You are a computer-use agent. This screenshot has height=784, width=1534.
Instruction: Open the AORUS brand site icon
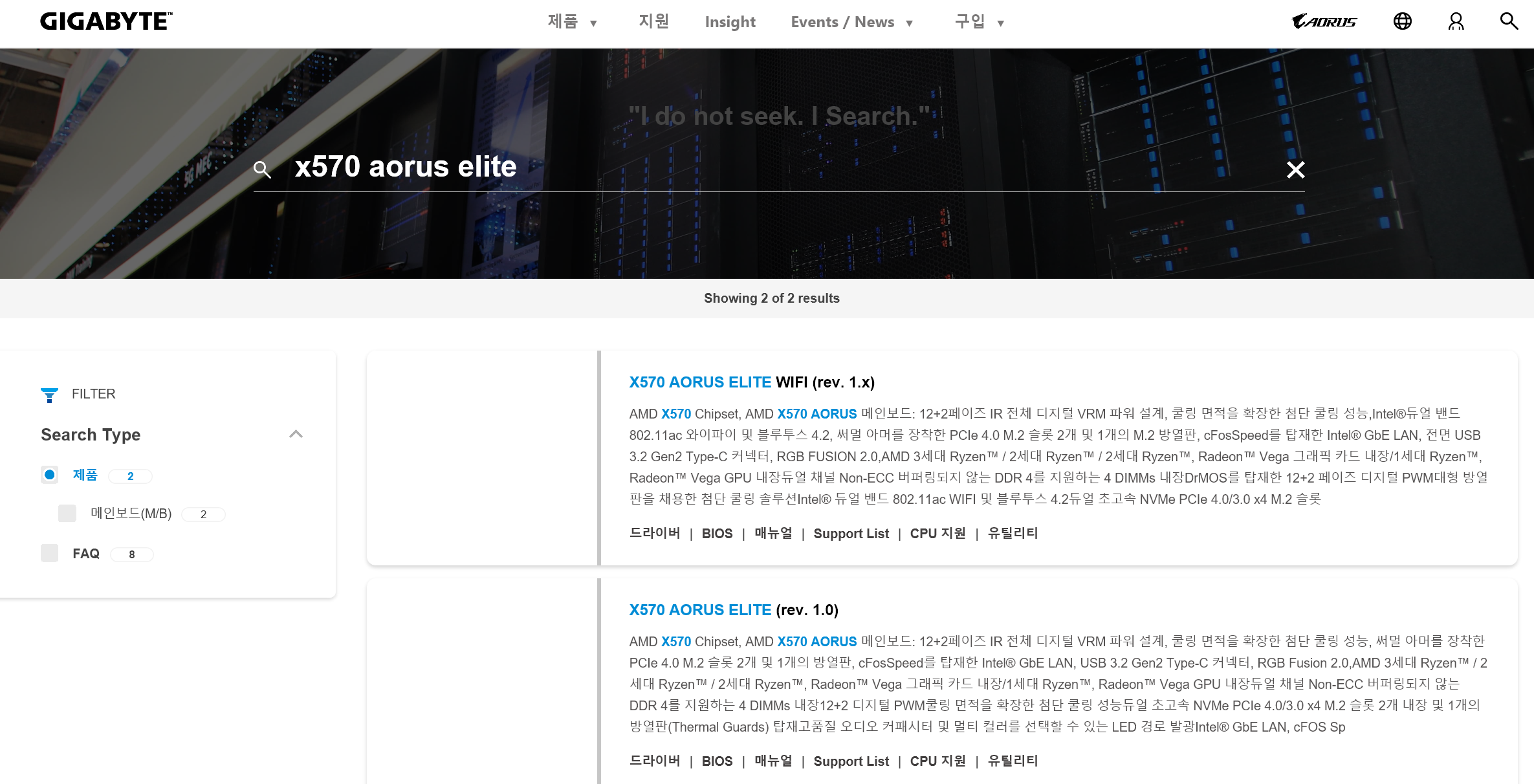[1324, 21]
